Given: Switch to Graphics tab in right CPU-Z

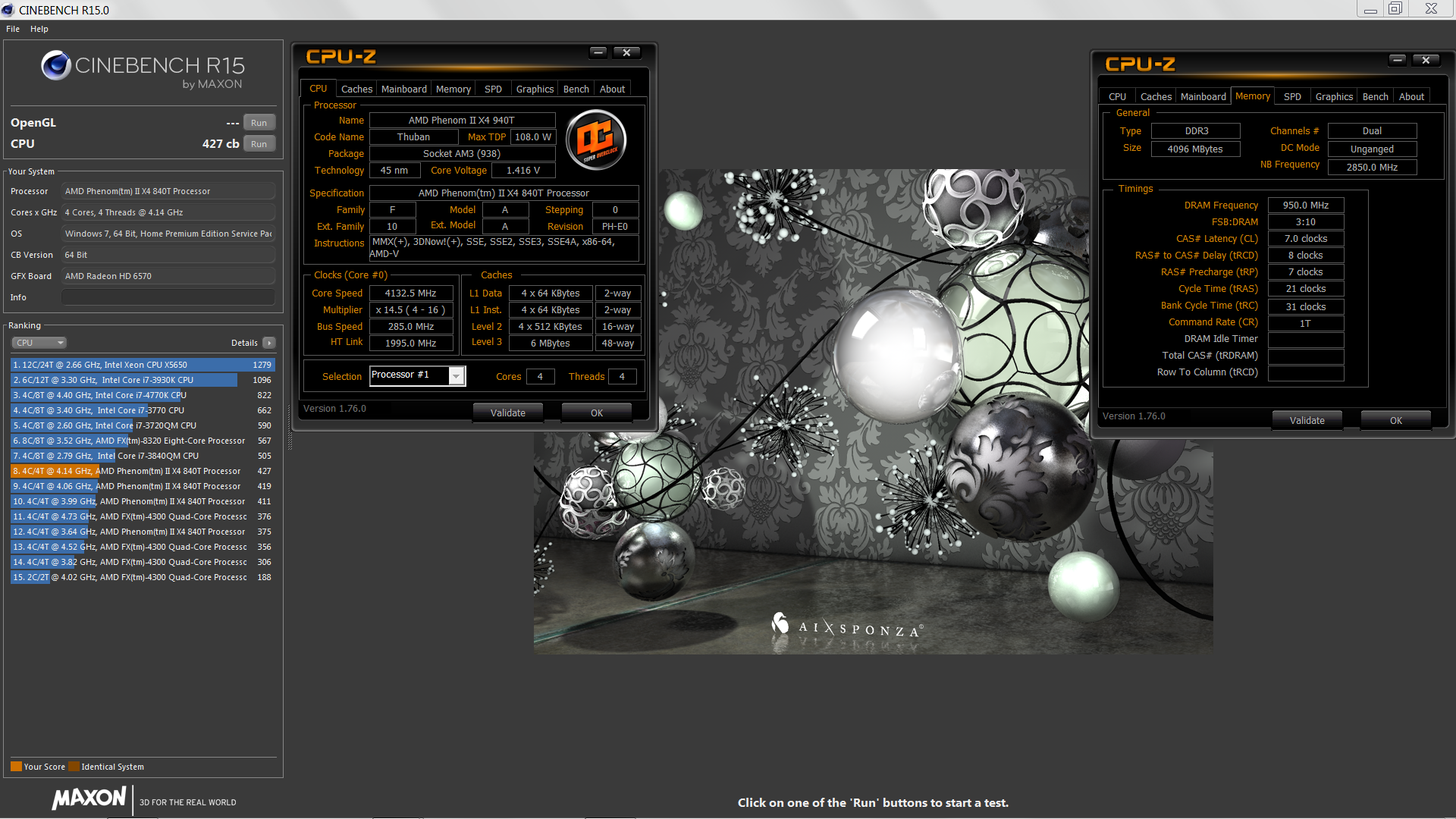Looking at the screenshot, I should [x=1334, y=96].
